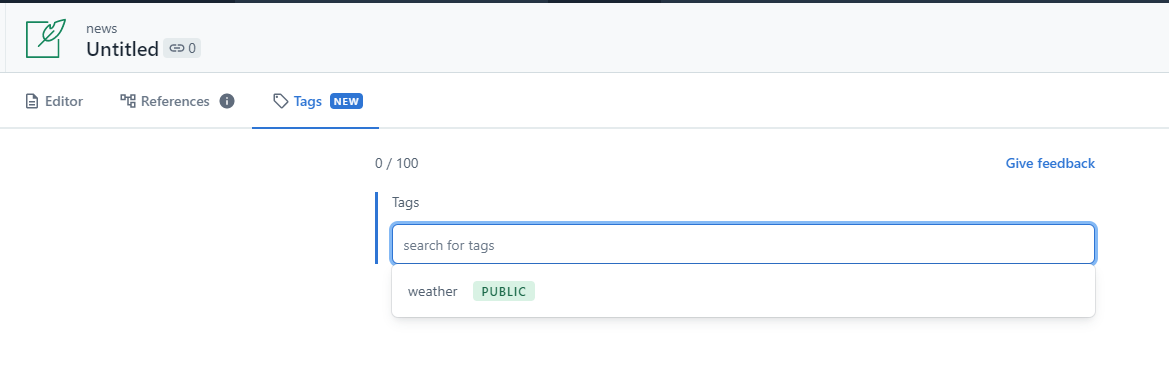Open the References tab
This screenshot has width=1169, height=366.
177,101
